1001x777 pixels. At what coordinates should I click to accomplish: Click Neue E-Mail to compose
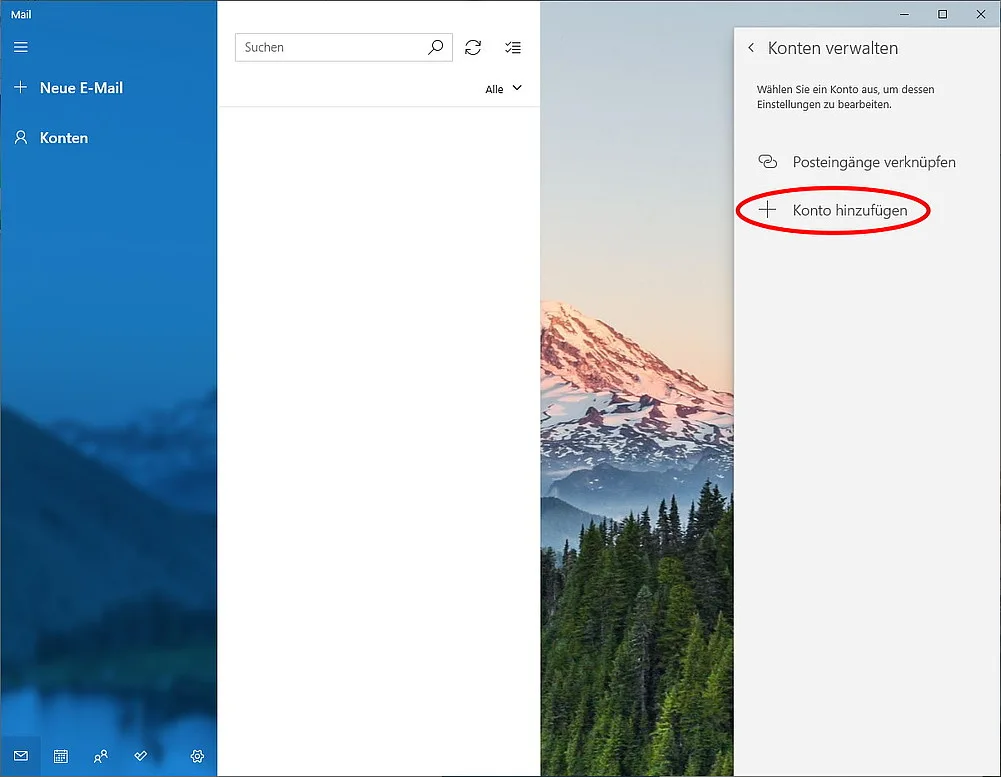click(80, 88)
